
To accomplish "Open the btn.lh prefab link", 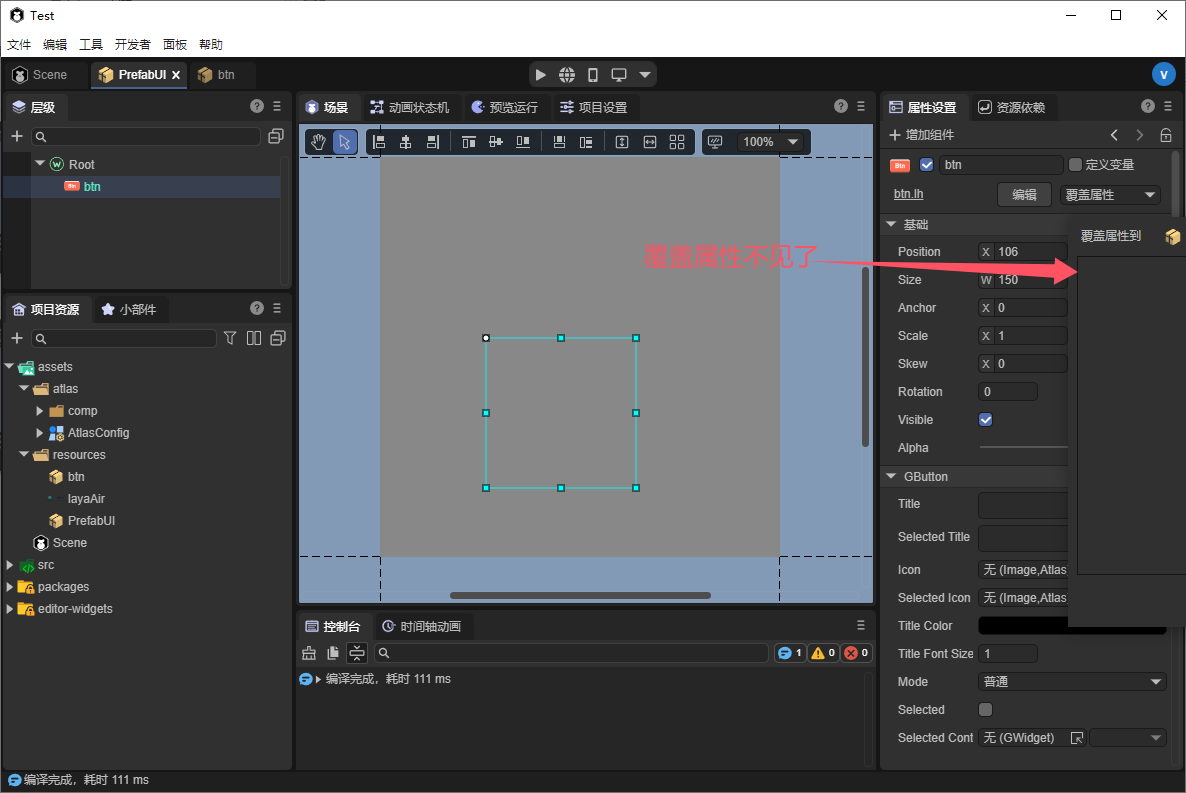I will 908,195.
